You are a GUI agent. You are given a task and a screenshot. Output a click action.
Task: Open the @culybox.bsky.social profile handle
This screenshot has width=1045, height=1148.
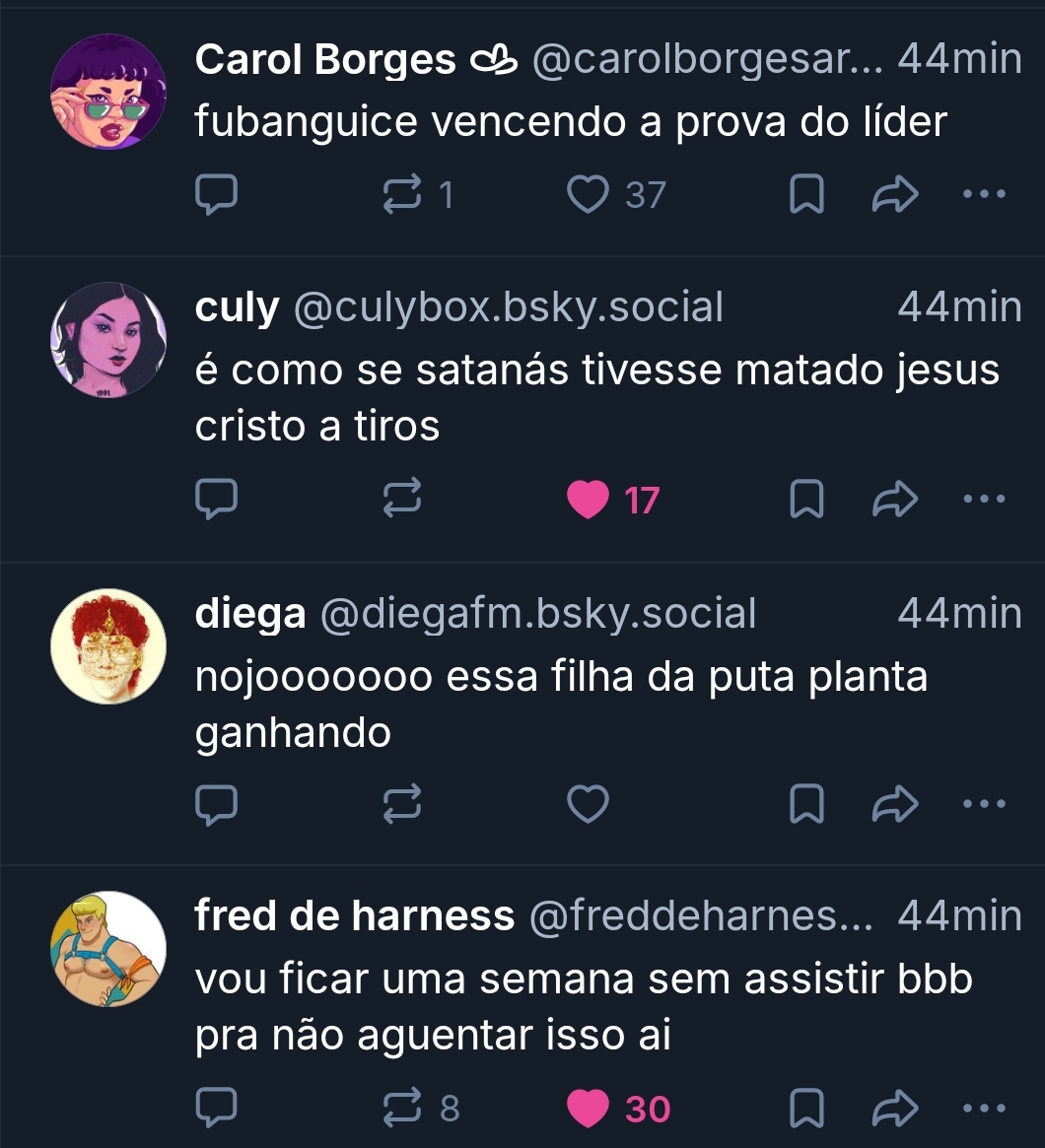509,307
